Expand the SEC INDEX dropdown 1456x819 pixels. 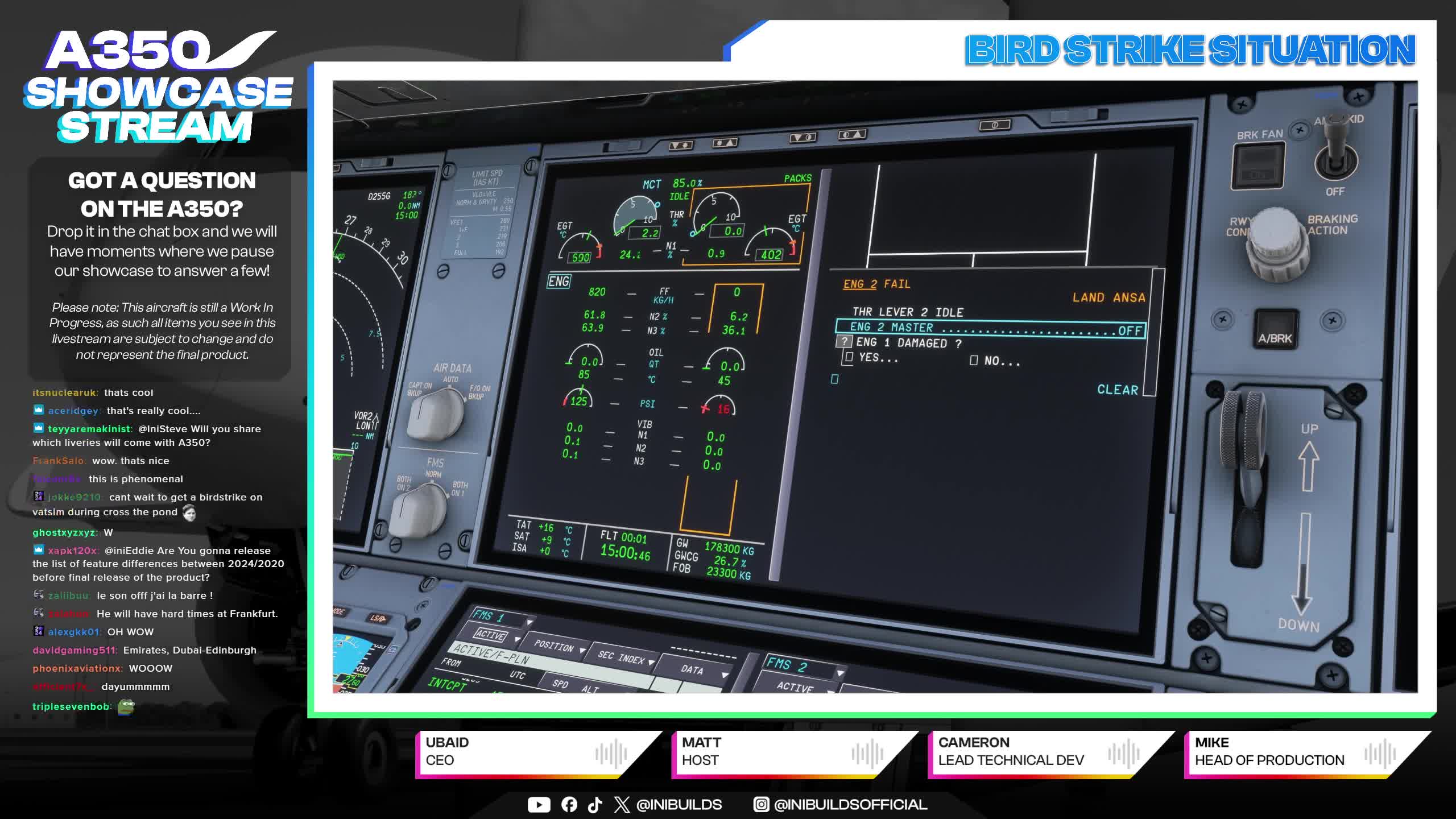pyautogui.click(x=652, y=661)
